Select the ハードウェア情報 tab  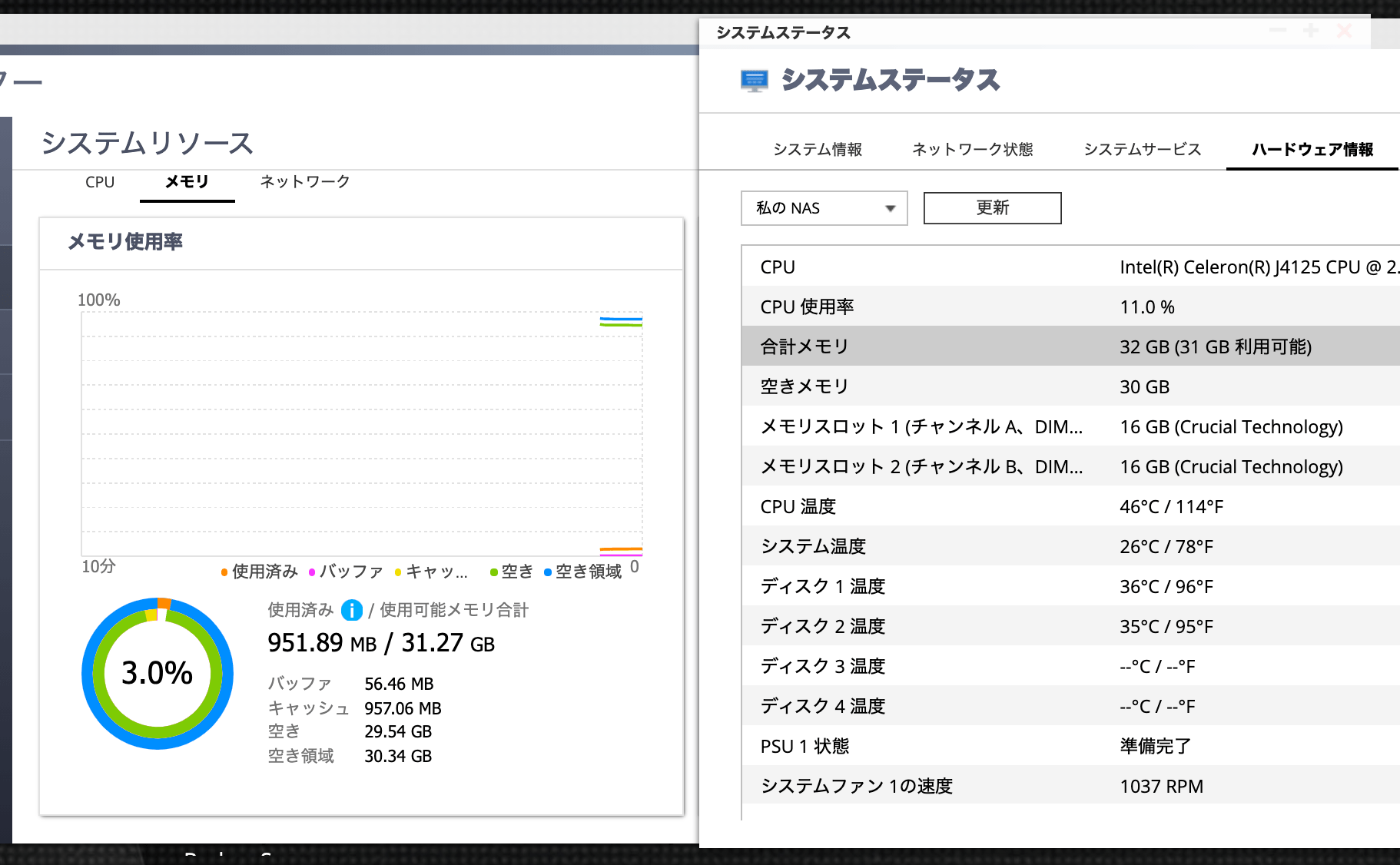click(1313, 150)
